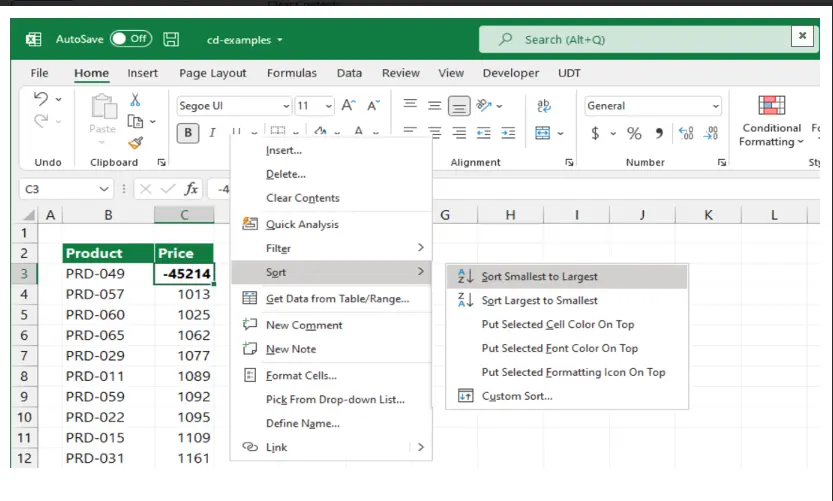This screenshot has width=833, height=501.
Task: Click the Excel app icon in title bar
Action: point(33,39)
